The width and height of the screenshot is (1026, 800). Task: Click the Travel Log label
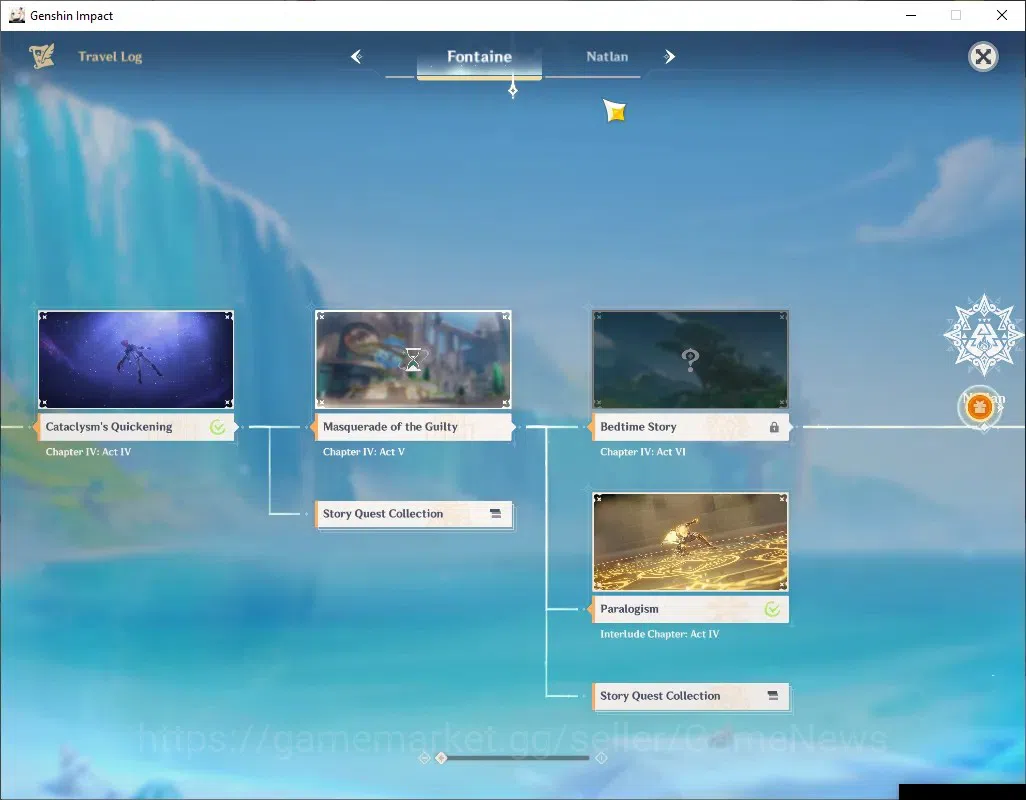(110, 57)
